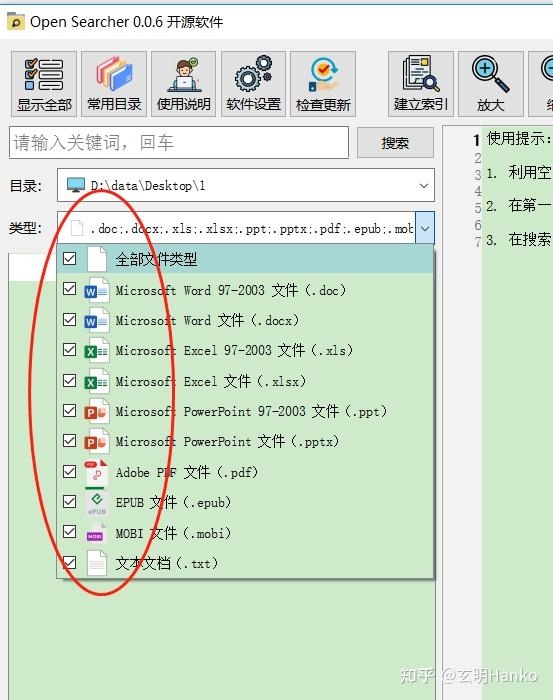Click the 使用提示 line in preview pane
This screenshot has width=553, height=700.
(x=519, y=138)
